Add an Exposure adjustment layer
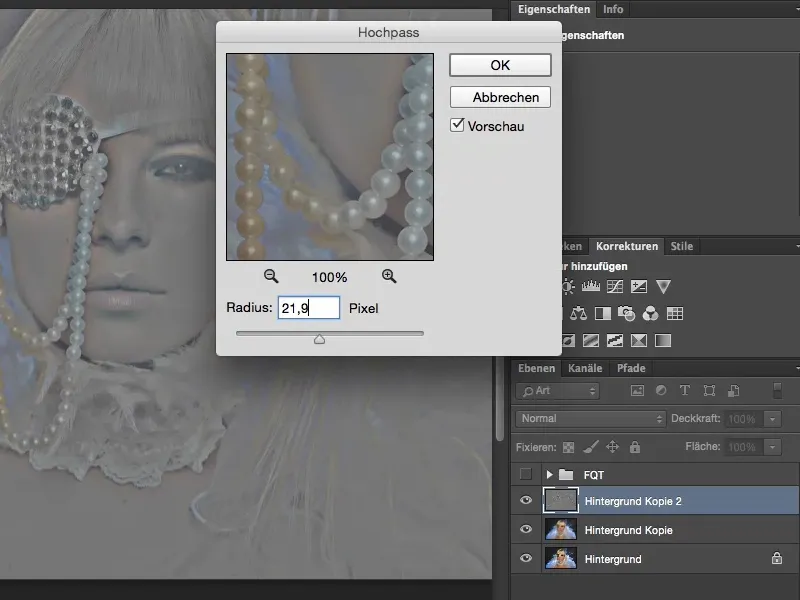The height and width of the screenshot is (600, 800). tap(639, 286)
